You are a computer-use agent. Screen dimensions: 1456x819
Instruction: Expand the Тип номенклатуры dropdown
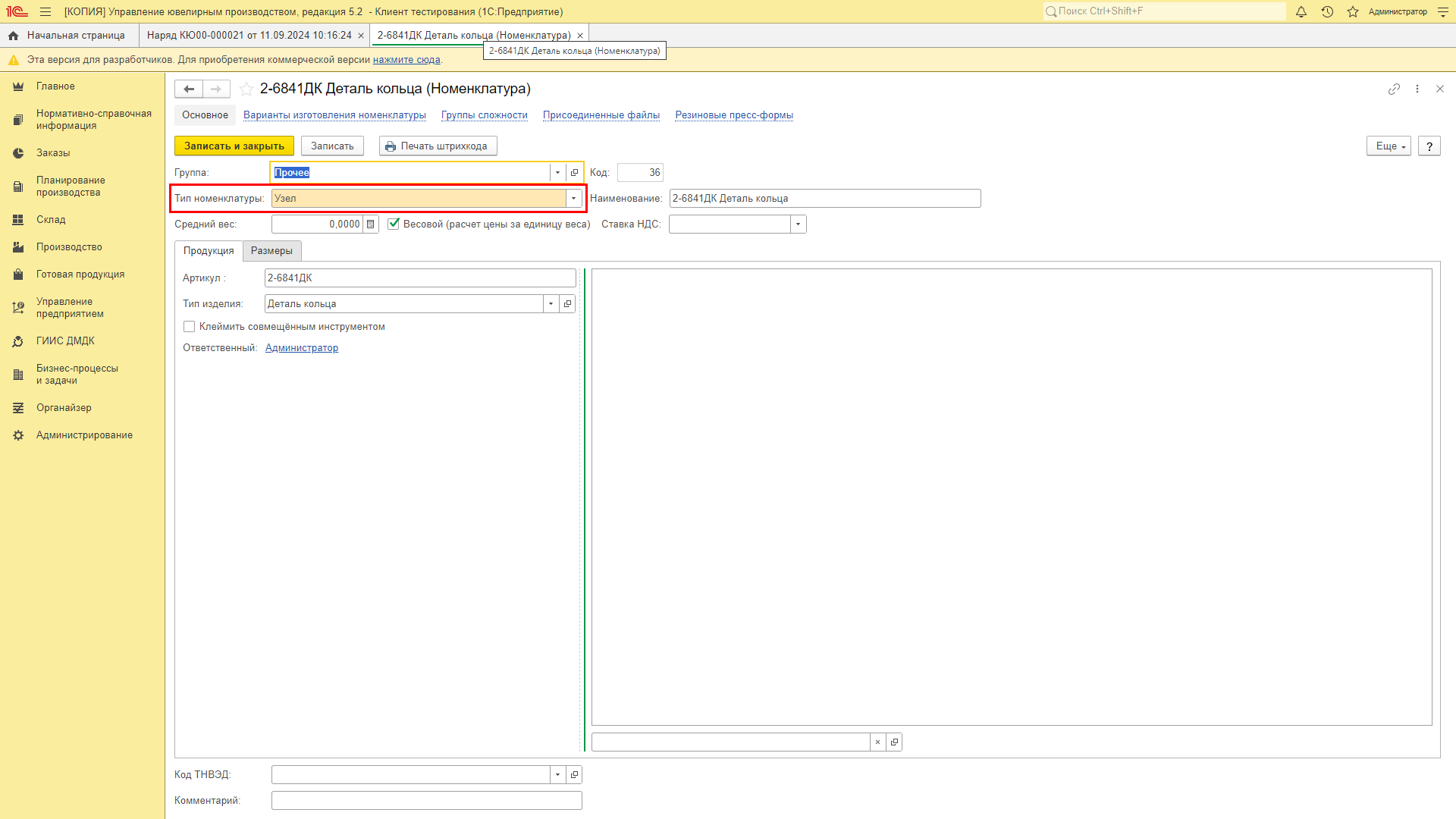pyautogui.click(x=574, y=199)
